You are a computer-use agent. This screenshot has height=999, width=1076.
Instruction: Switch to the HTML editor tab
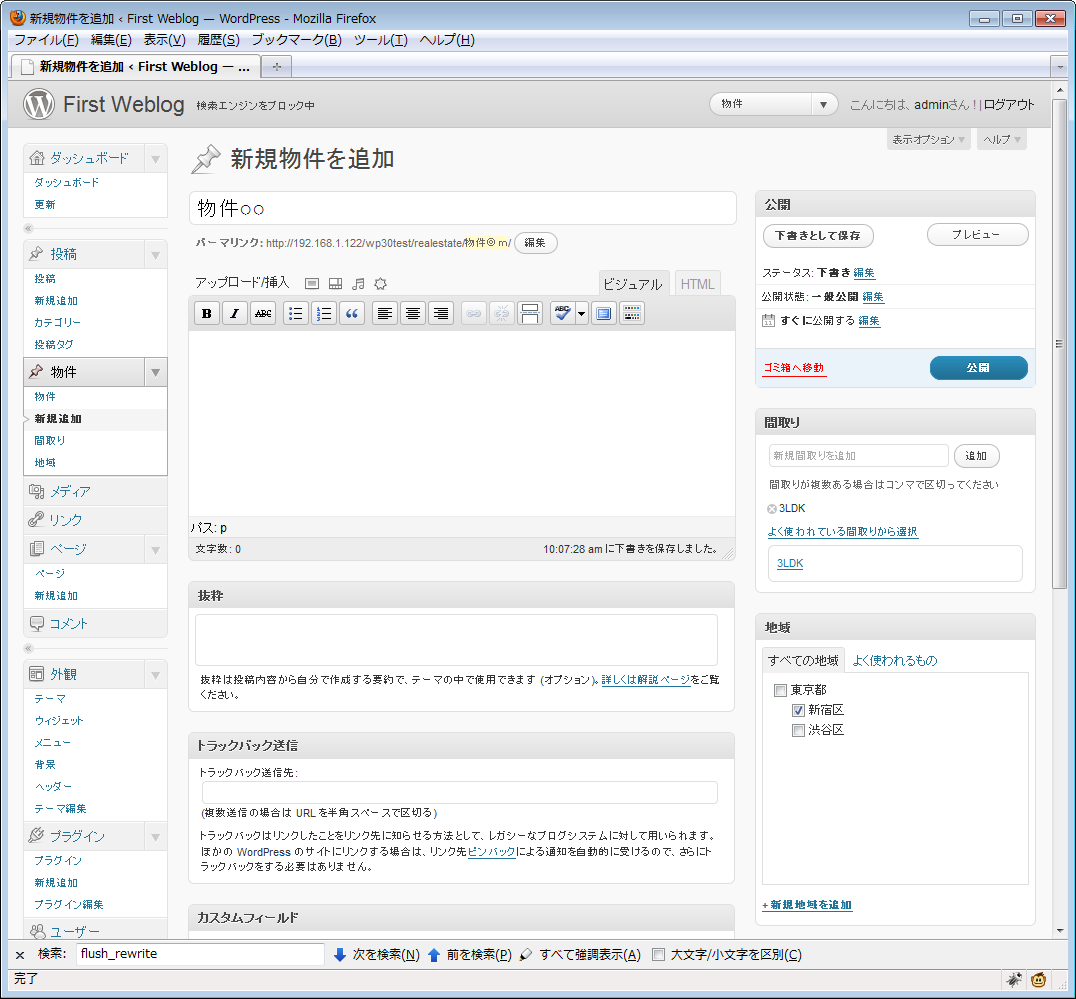697,284
